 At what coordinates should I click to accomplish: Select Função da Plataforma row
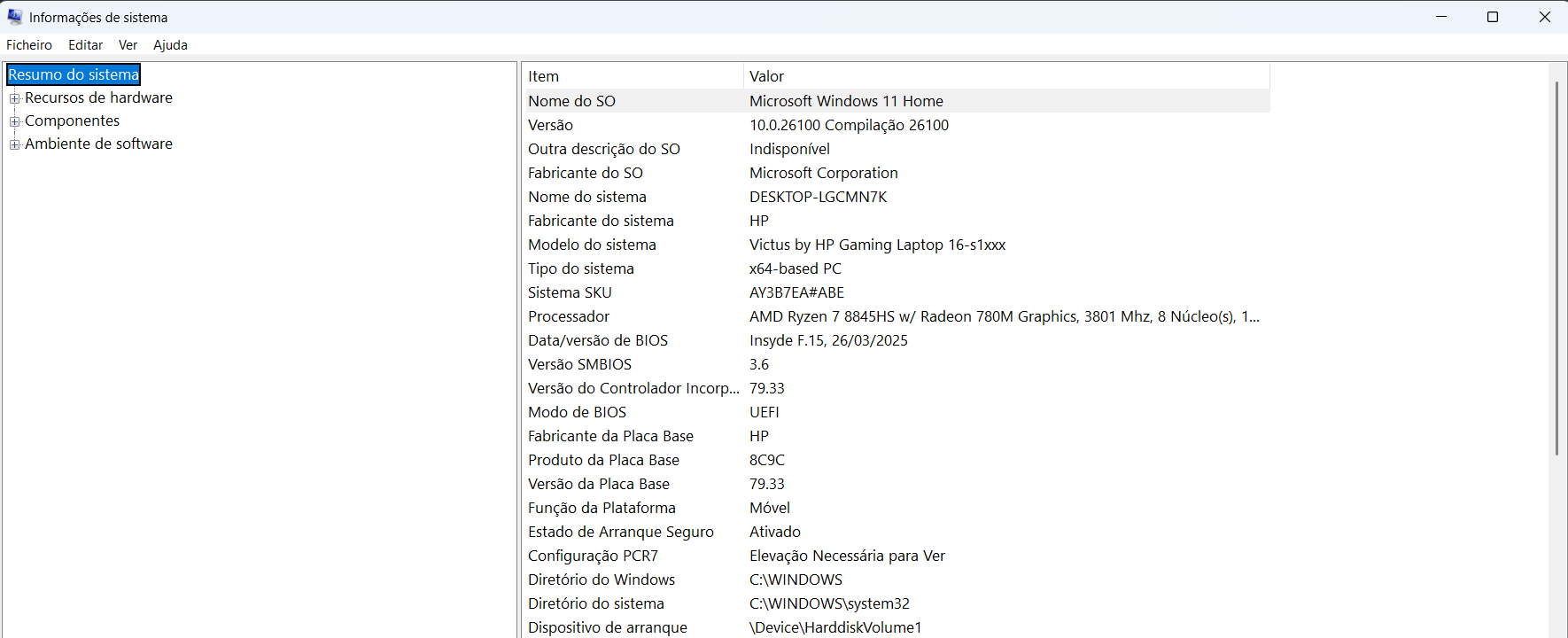click(x=897, y=508)
